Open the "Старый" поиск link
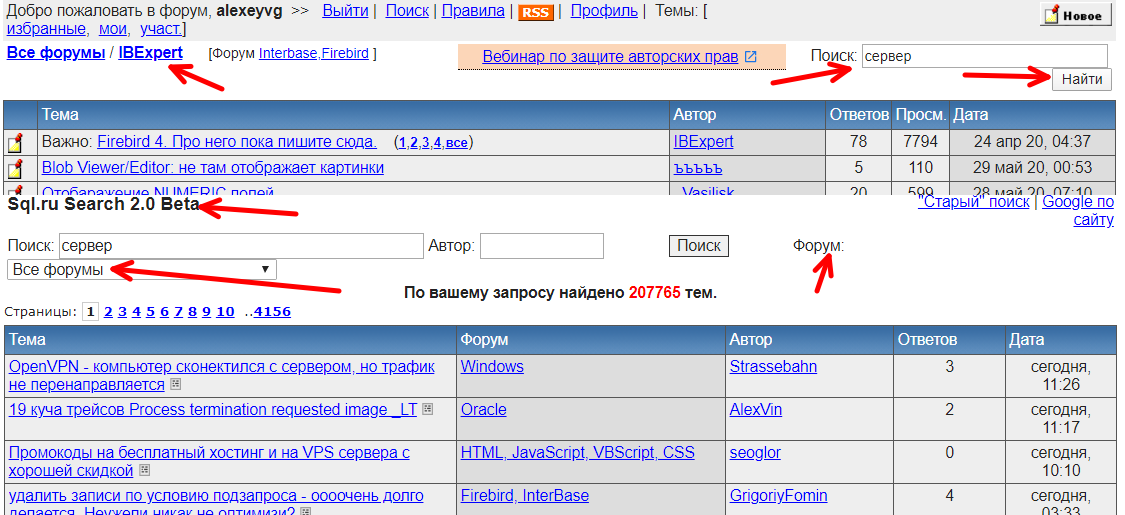This screenshot has width=1125, height=515. 973,202
